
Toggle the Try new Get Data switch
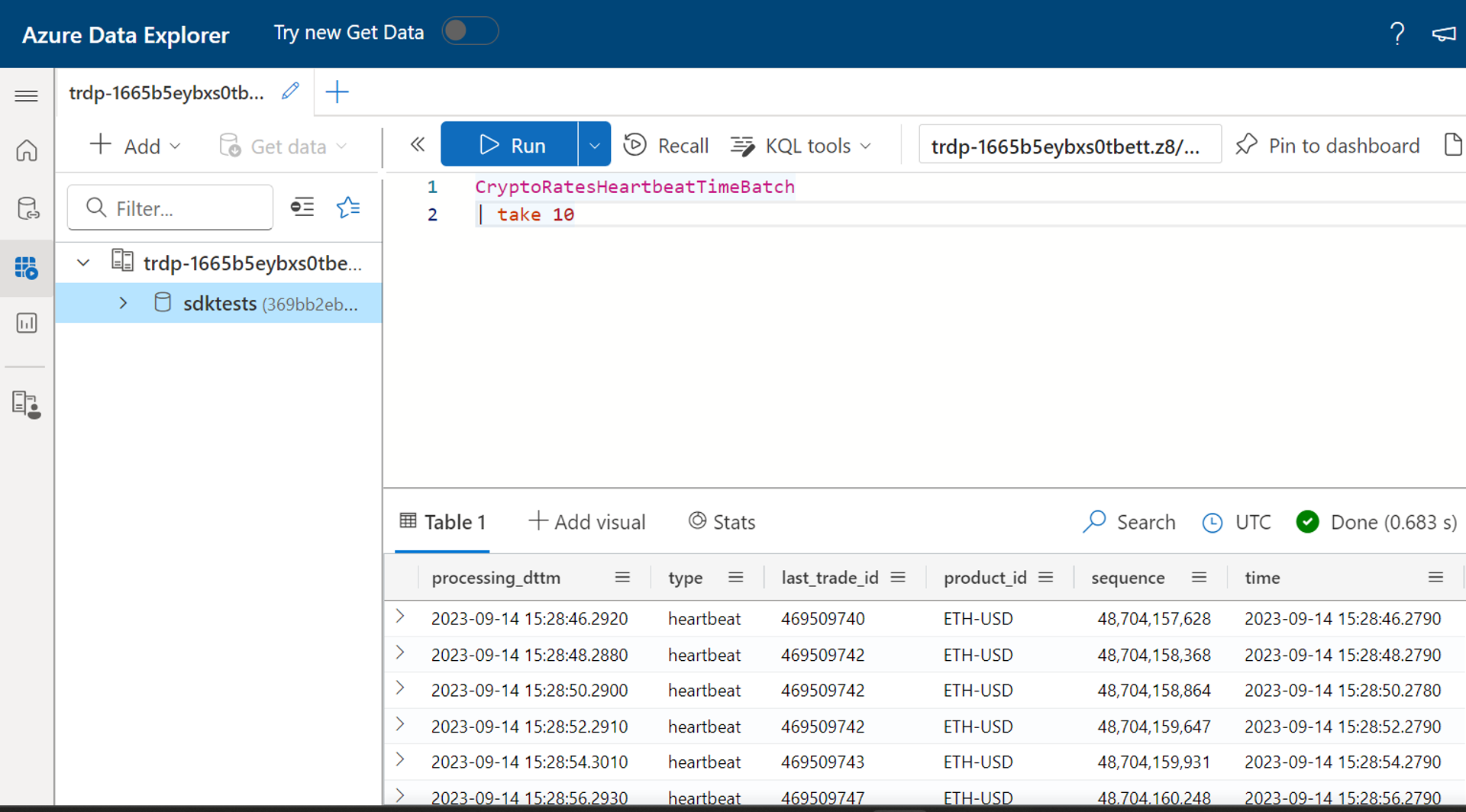coord(470,31)
